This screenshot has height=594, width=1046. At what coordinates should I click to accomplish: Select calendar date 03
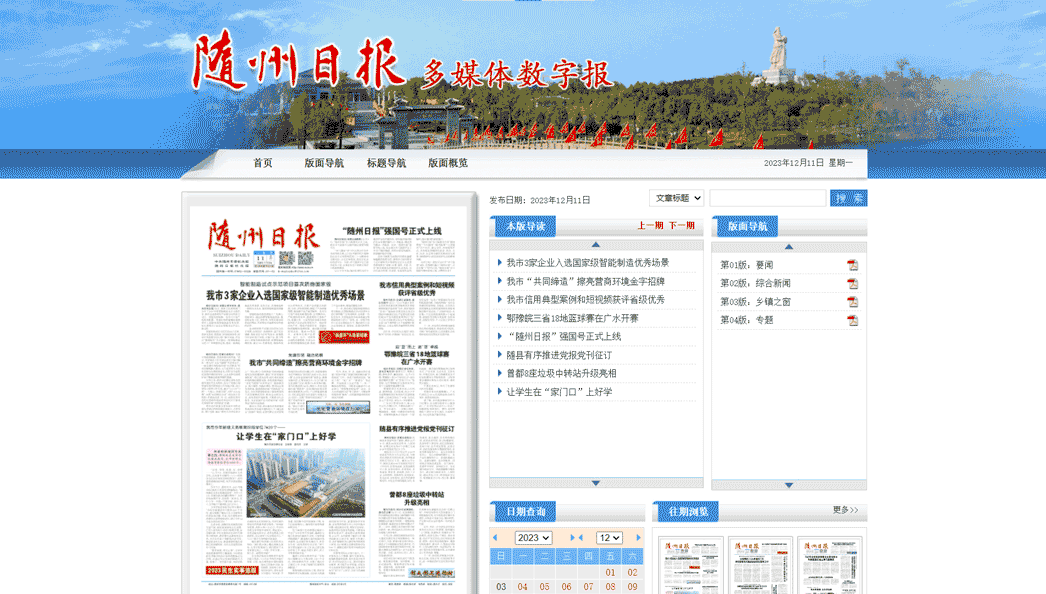(x=501, y=587)
